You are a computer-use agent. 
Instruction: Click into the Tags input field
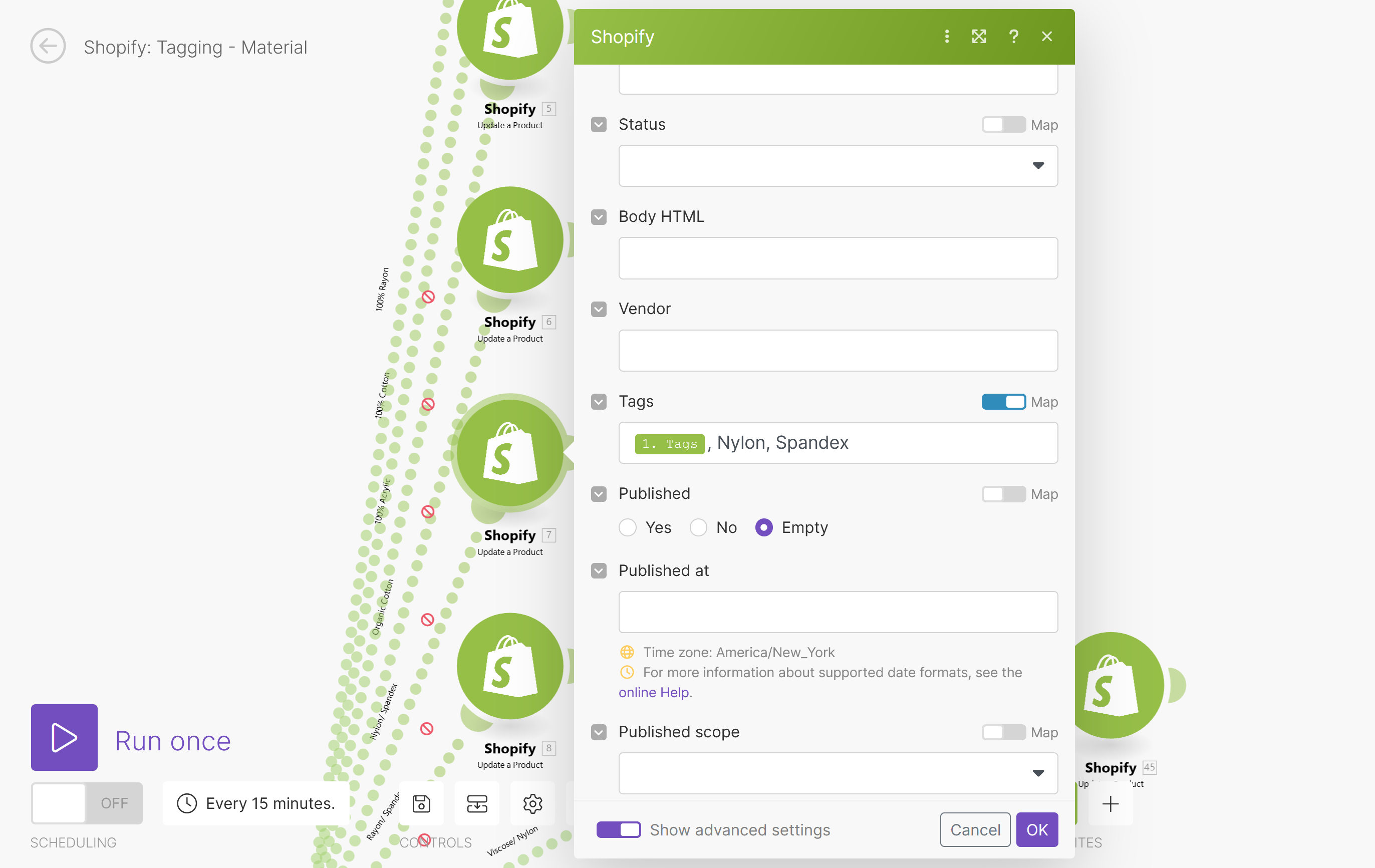click(x=838, y=443)
